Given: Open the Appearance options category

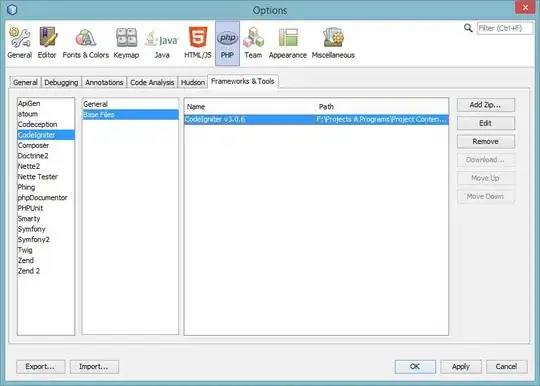Looking at the screenshot, I should pyautogui.click(x=288, y=43).
